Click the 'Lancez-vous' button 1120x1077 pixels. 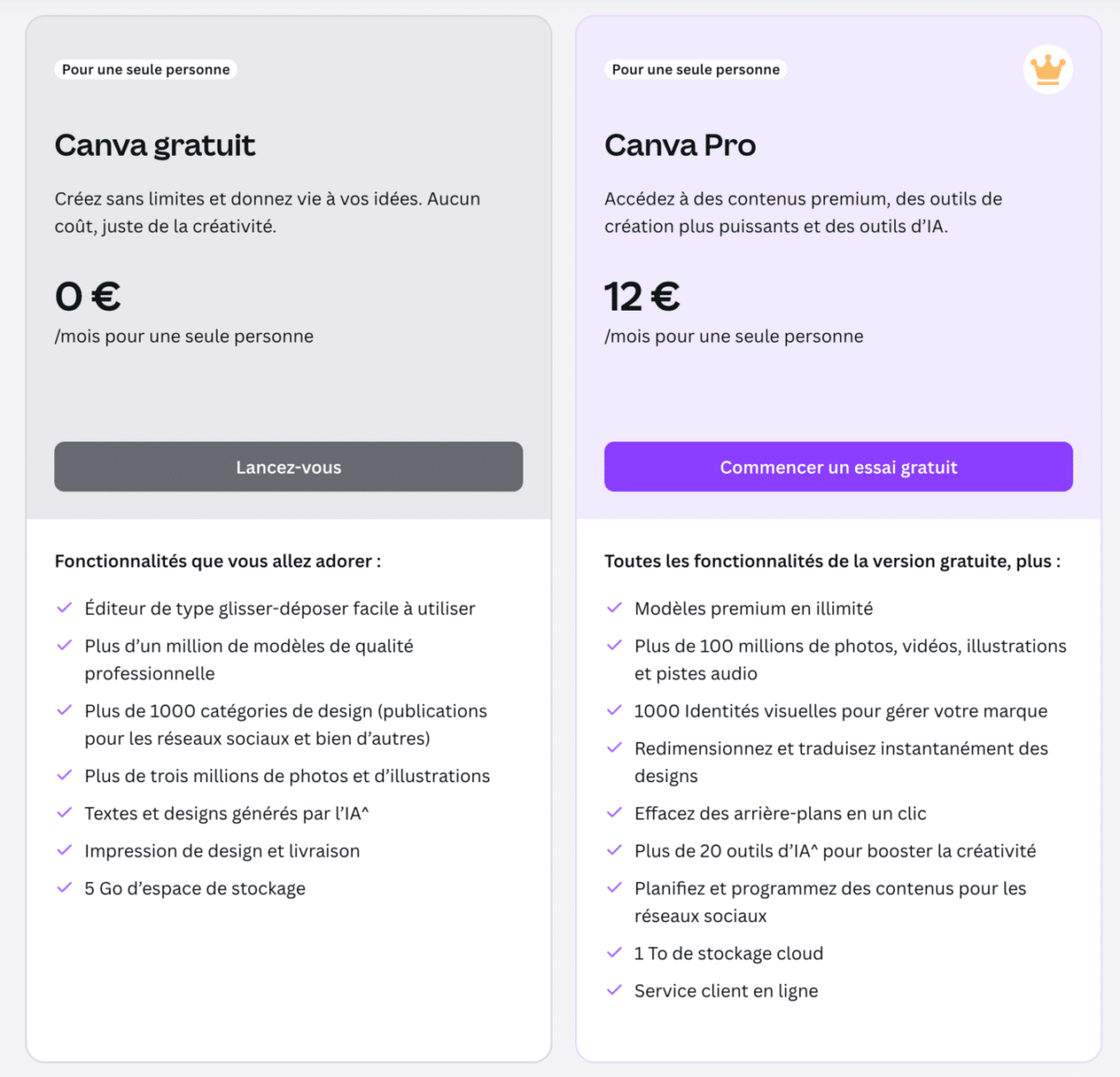288,467
